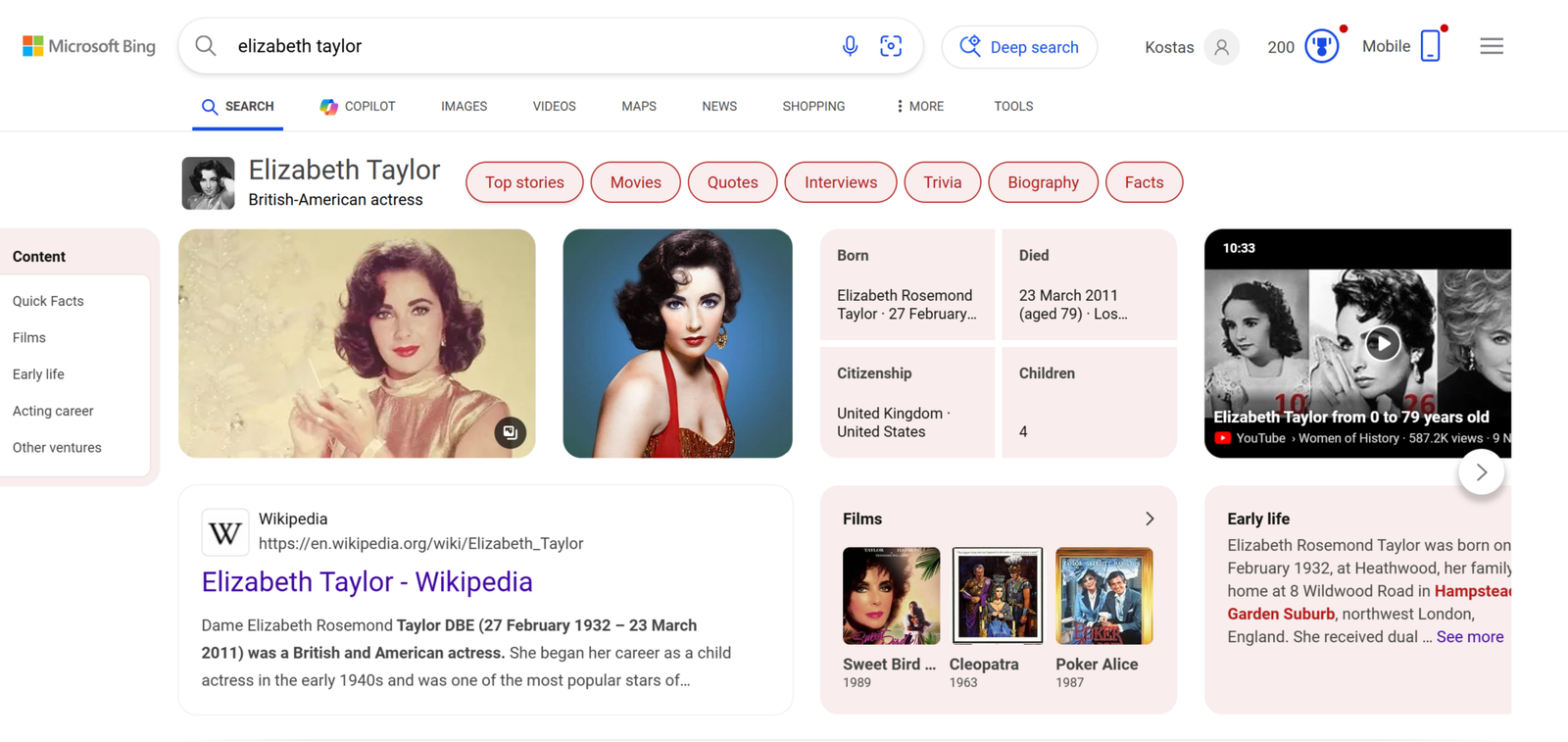
Task: Select the Biography filter chip
Action: point(1043,182)
